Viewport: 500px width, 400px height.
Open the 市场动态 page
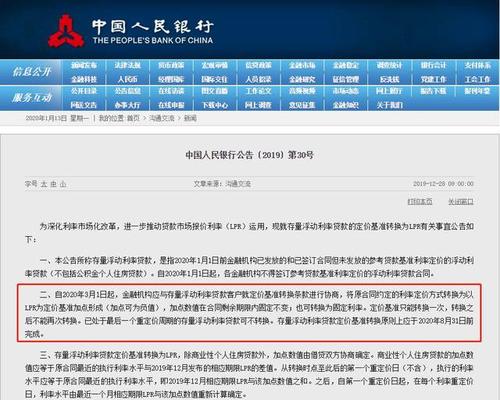point(346,91)
